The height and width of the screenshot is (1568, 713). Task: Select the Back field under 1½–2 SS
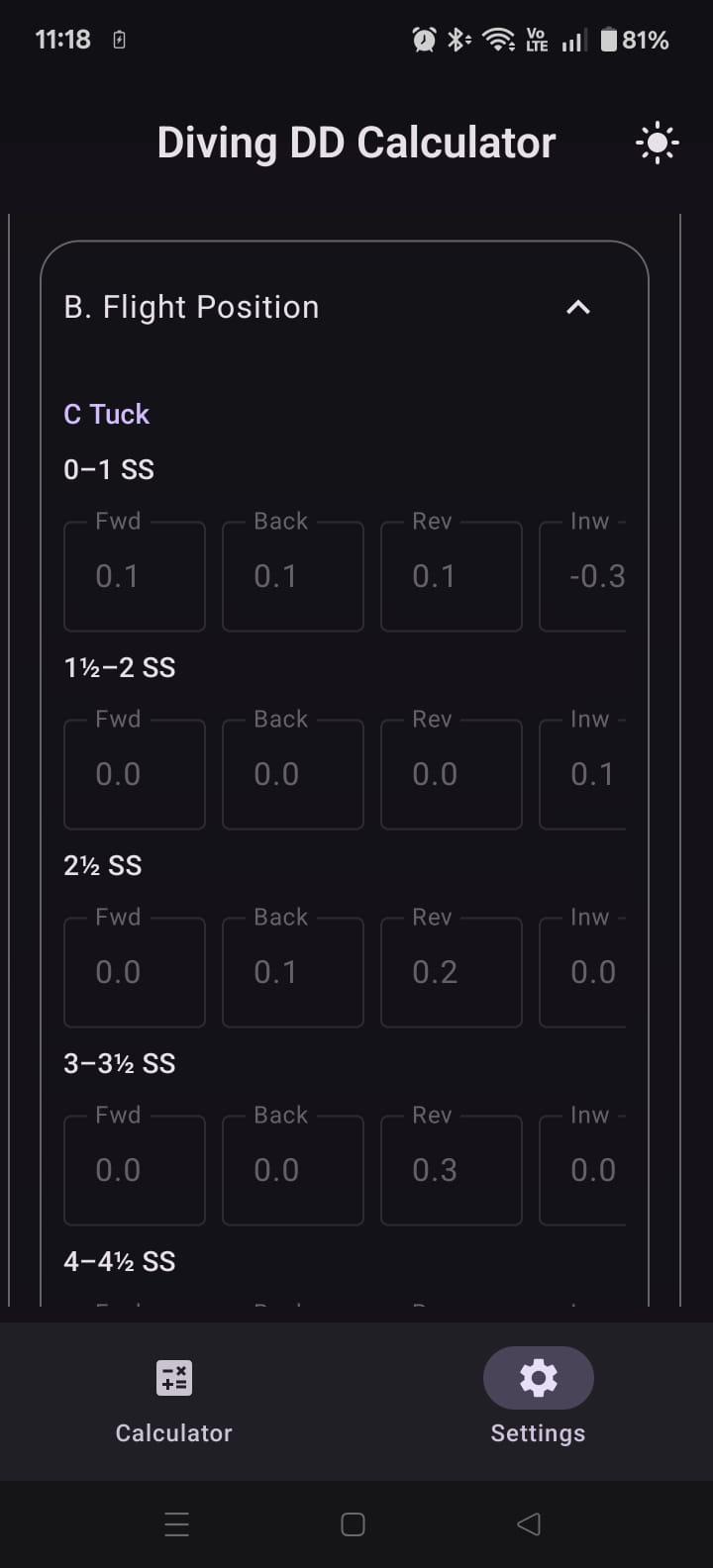click(x=293, y=774)
